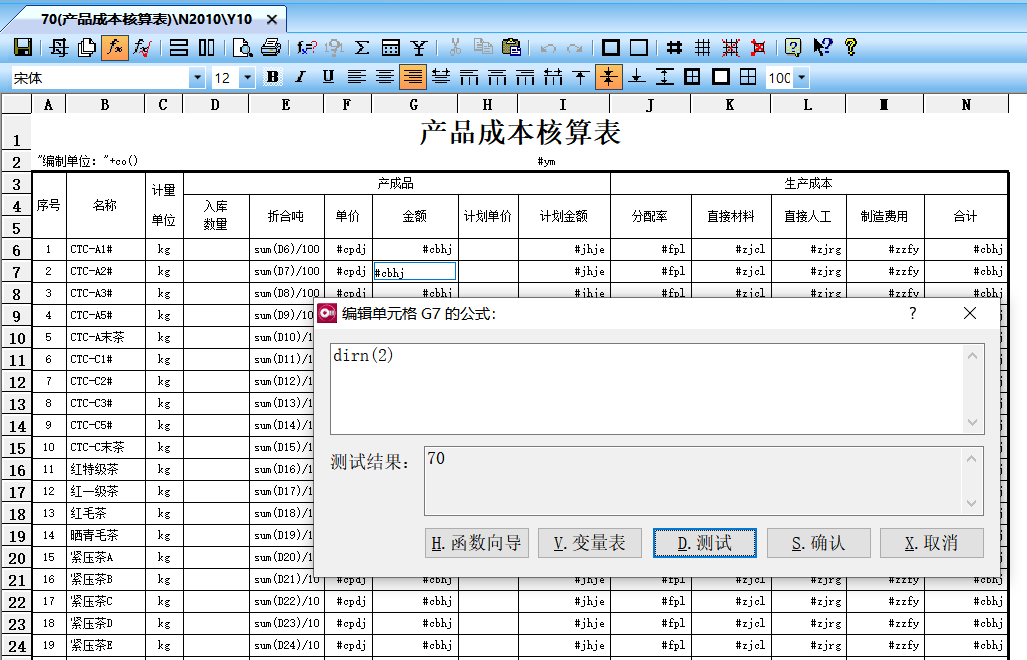Open print preview with magnifier icon
This screenshot has height=660, width=1027.
point(242,47)
